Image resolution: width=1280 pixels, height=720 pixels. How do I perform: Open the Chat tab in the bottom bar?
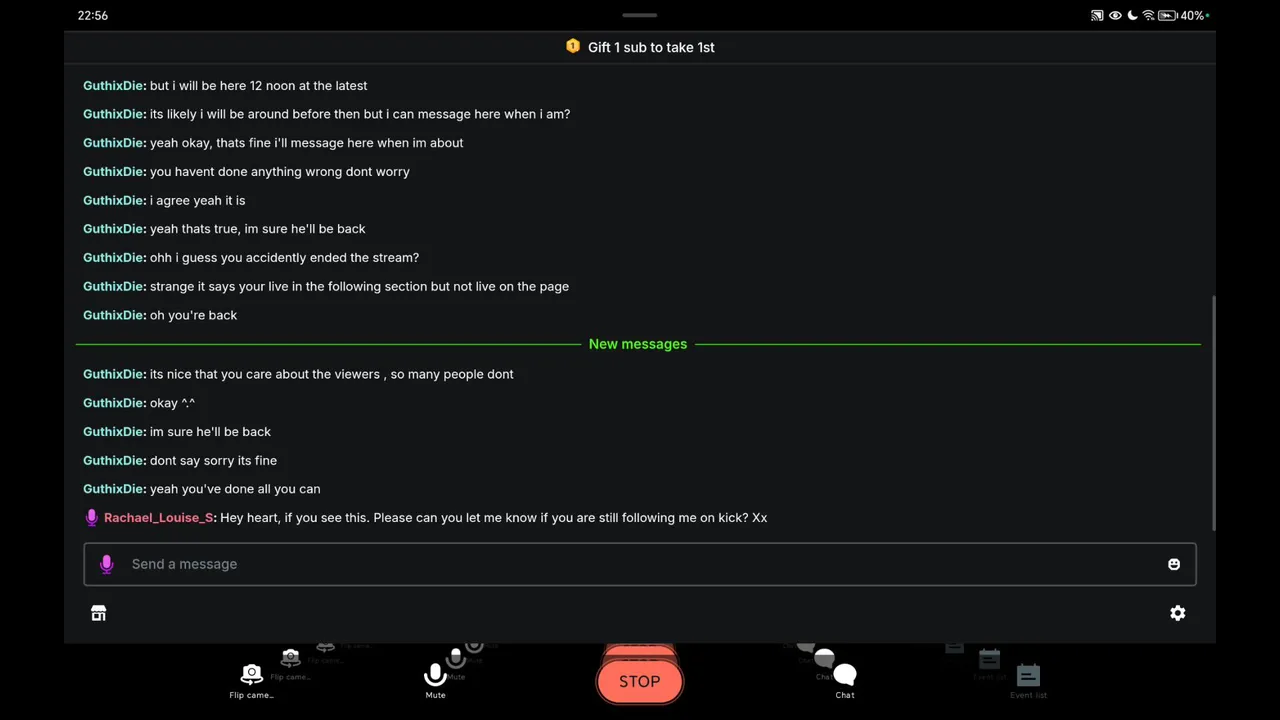(845, 680)
